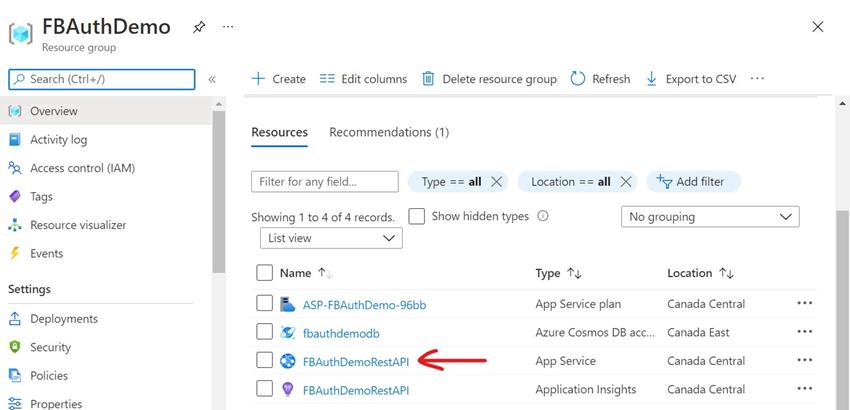The width and height of the screenshot is (850, 410).
Task: Click the info icon beside Show hidden types
Action: 543,216
